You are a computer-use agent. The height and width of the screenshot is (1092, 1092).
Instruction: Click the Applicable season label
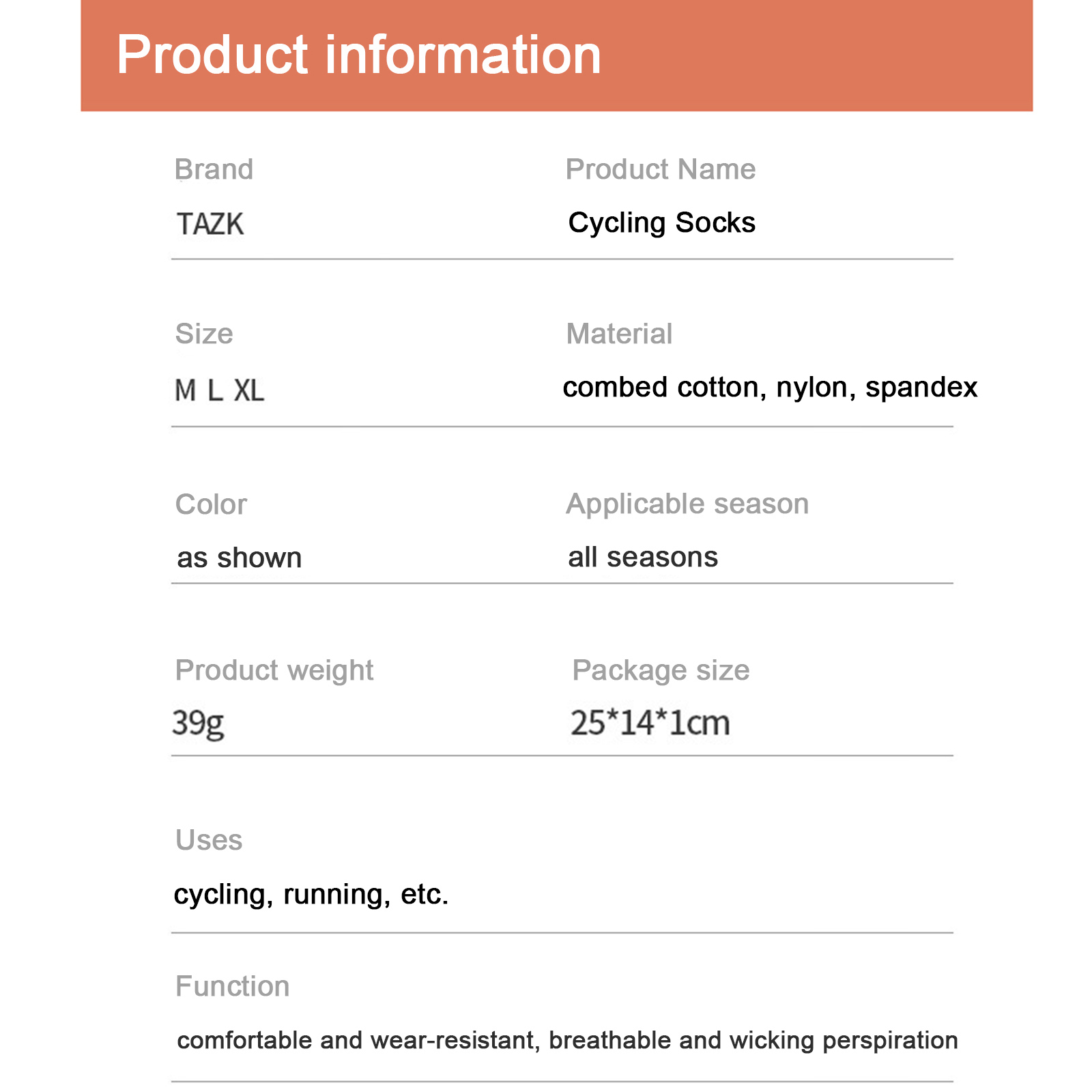687,504
